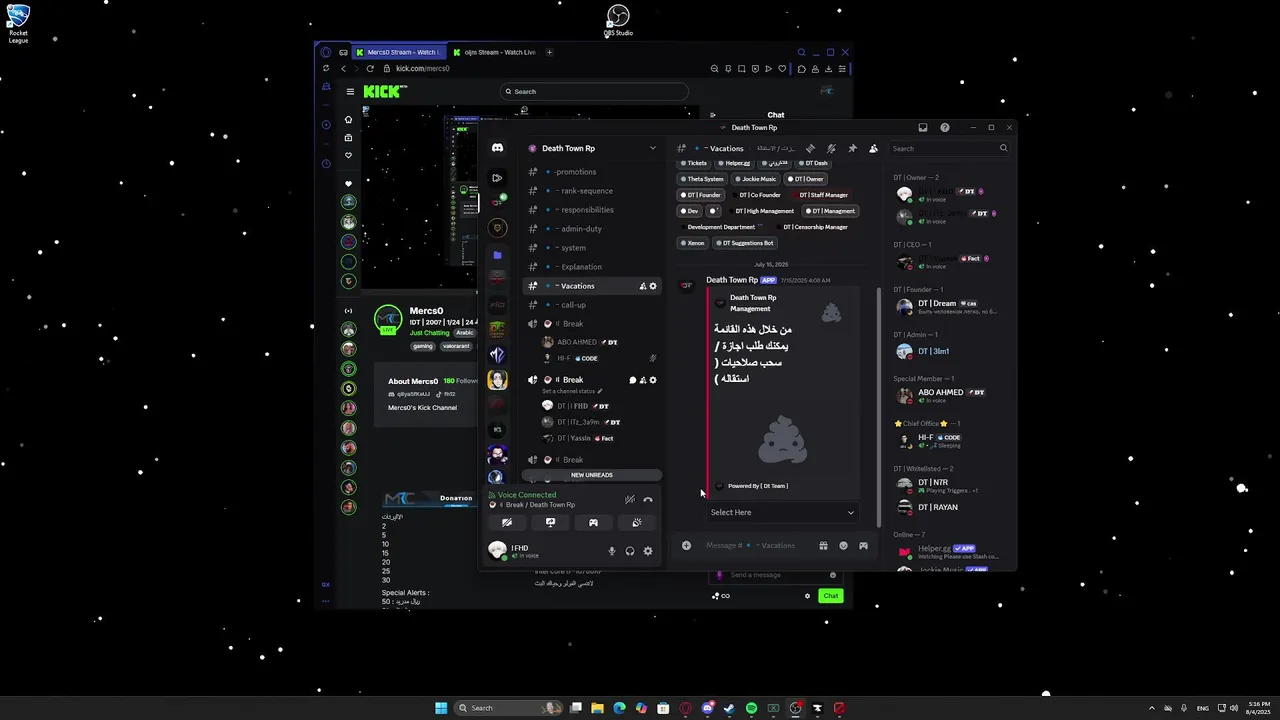Open new browser tab with plus
The image size is (1280, 720).
(549, 52)
